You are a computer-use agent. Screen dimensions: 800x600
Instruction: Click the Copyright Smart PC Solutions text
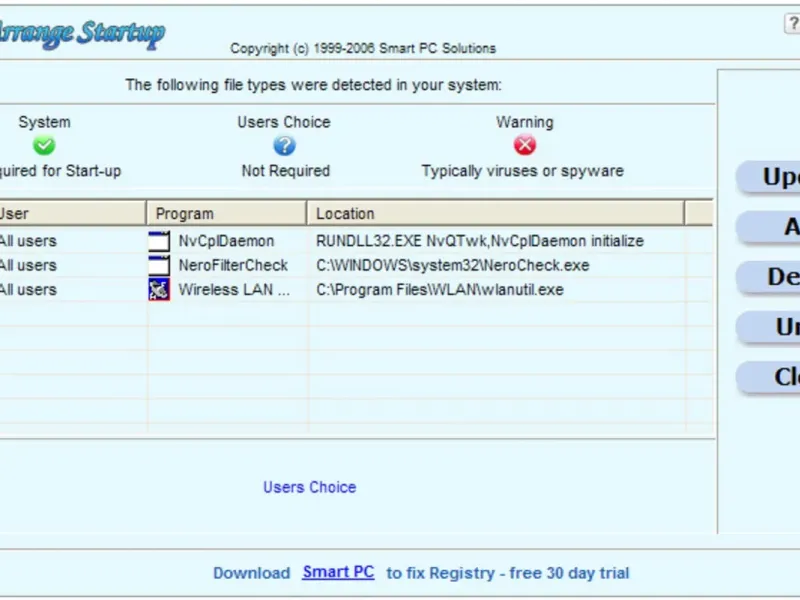pyautogui.click(x=363, y=48)
